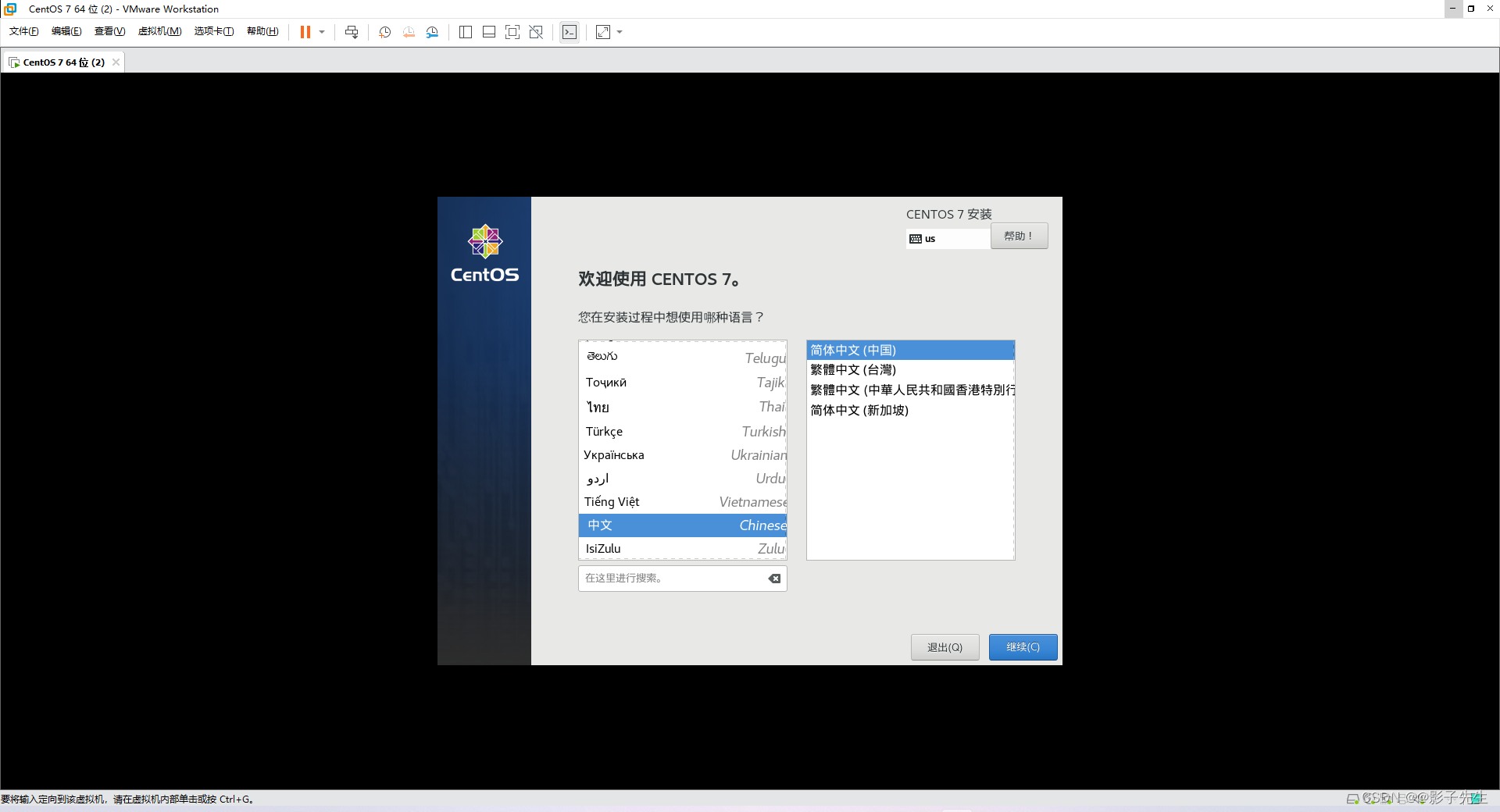Select Urdu in the language list
This screenshot has width=1500, height=812.
pos(682,478)
